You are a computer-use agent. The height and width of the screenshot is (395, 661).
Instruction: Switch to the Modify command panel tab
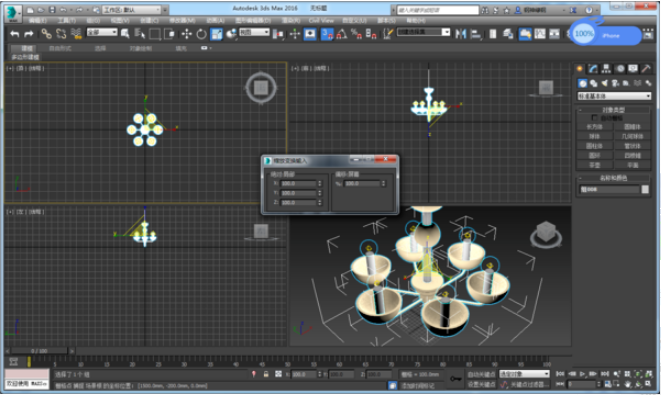click(x=593, y=69)
